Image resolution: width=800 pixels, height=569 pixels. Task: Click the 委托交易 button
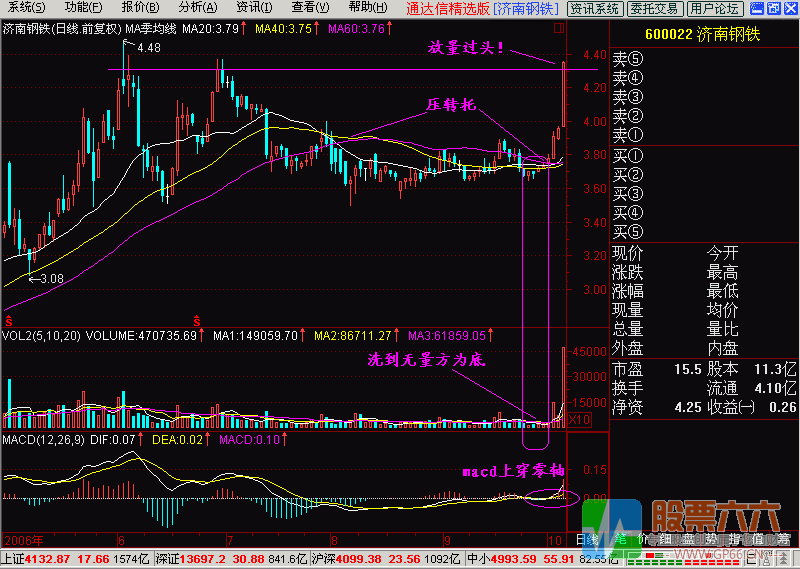(x=654, y=9)
